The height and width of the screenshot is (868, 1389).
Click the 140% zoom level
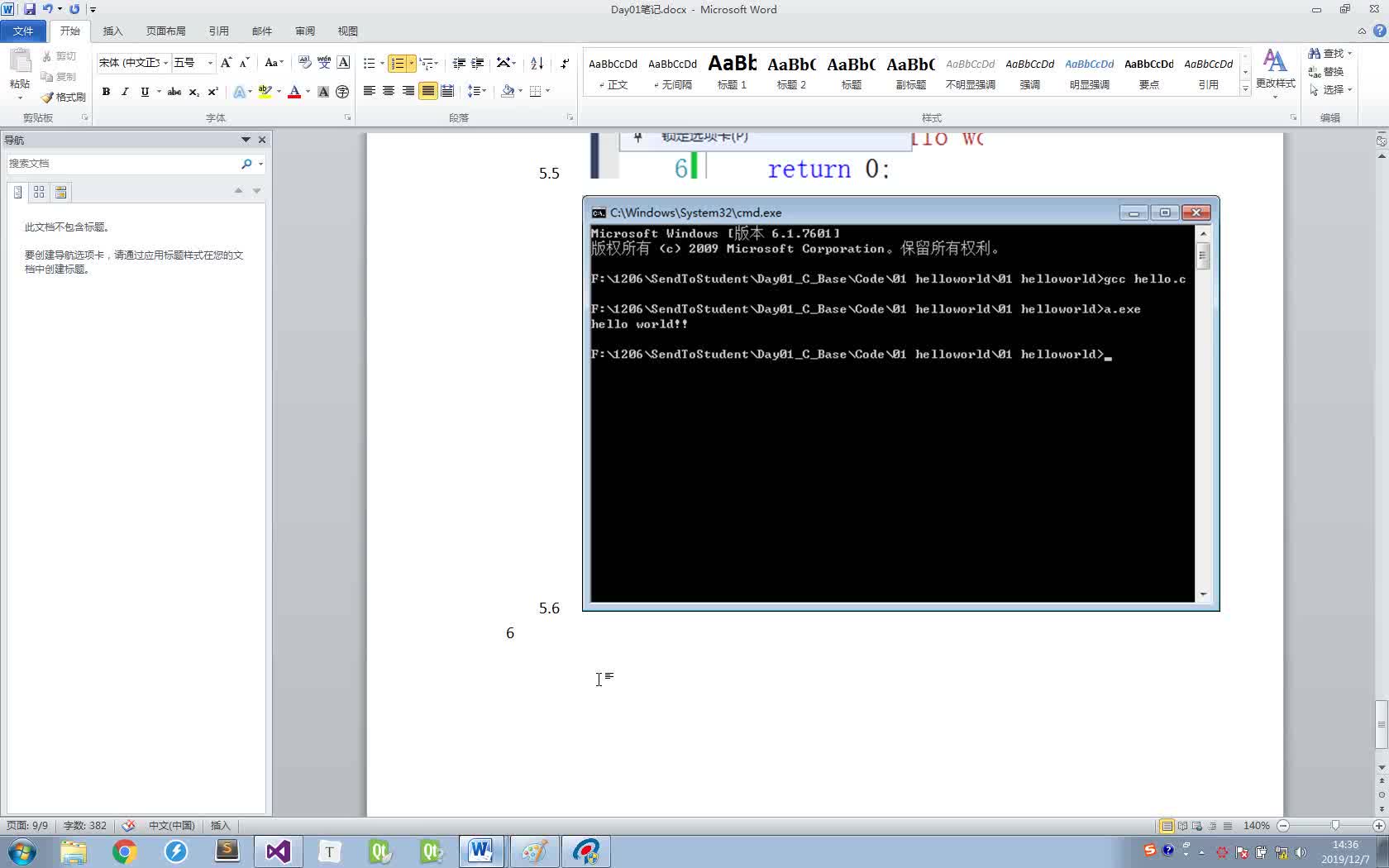[1256, 826]
